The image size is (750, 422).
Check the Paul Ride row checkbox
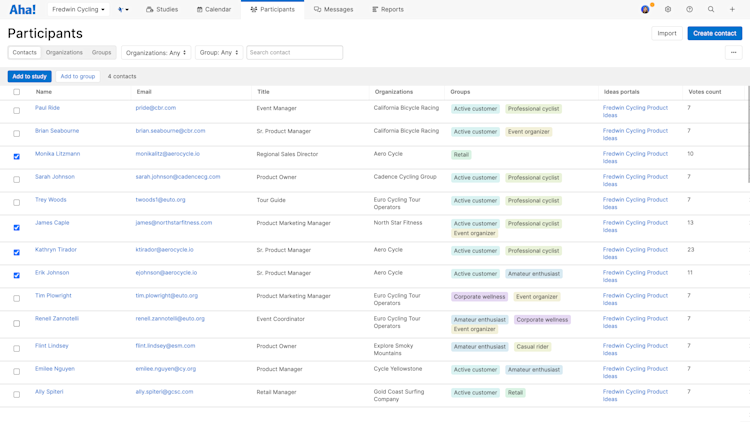17,111
